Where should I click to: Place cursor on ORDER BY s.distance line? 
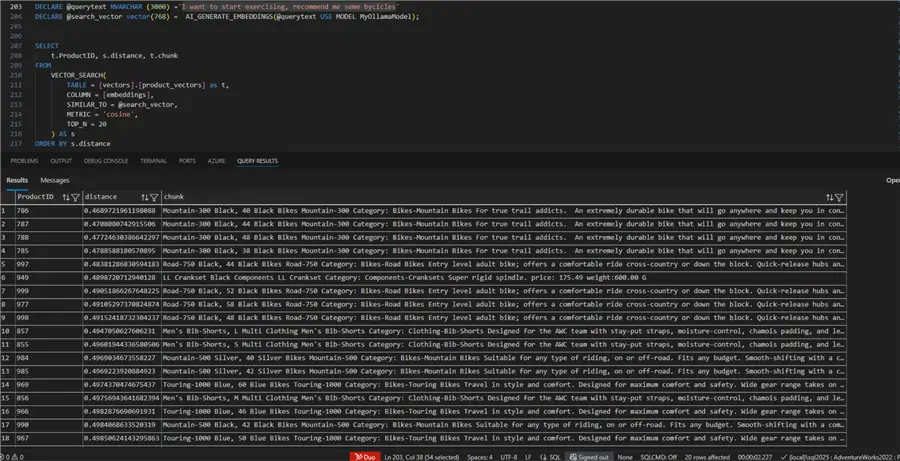[x=72, y=144]
